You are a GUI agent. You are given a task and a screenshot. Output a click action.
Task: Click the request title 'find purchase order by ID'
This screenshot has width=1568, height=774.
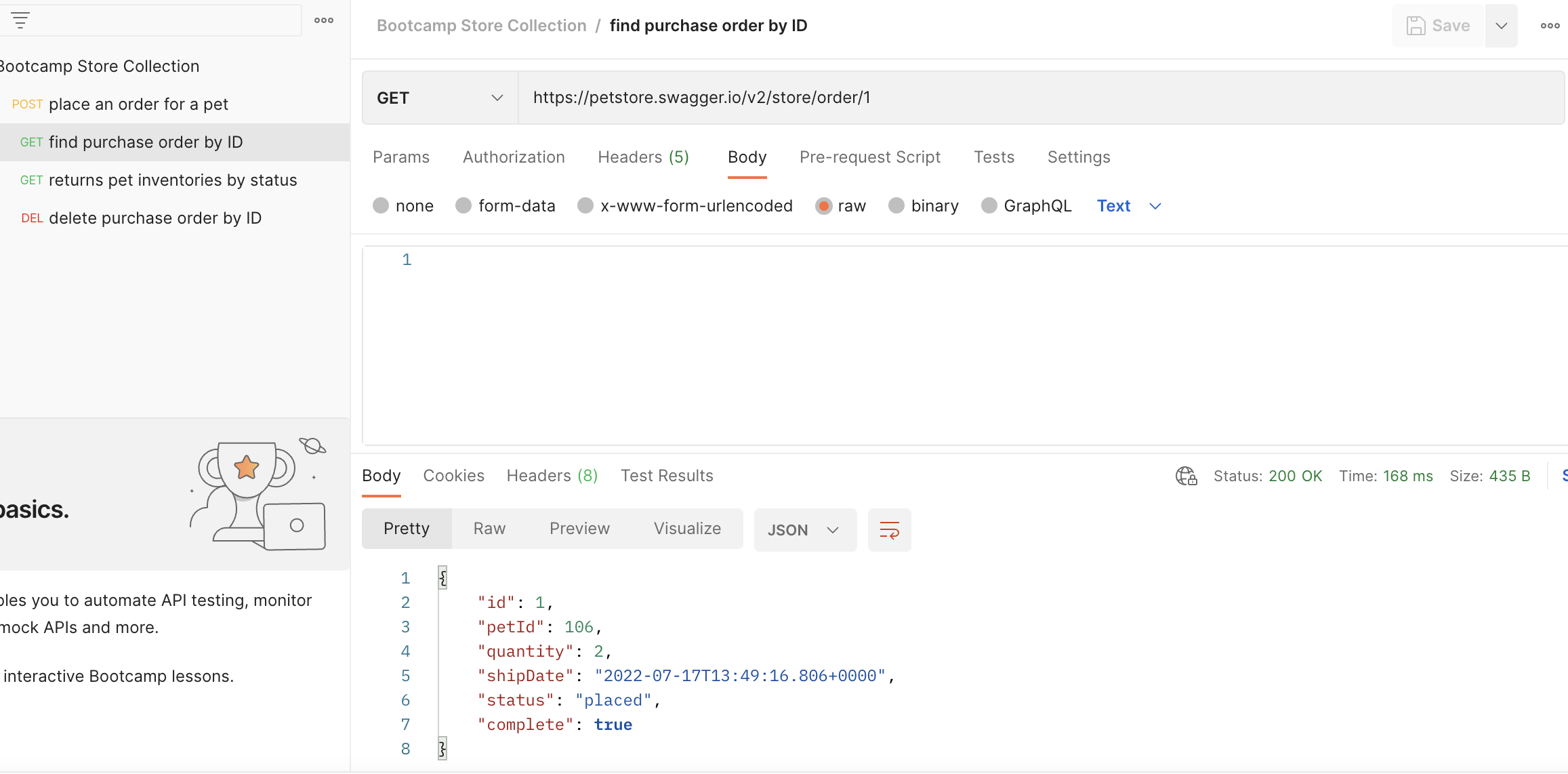click(x=708, y=26)
